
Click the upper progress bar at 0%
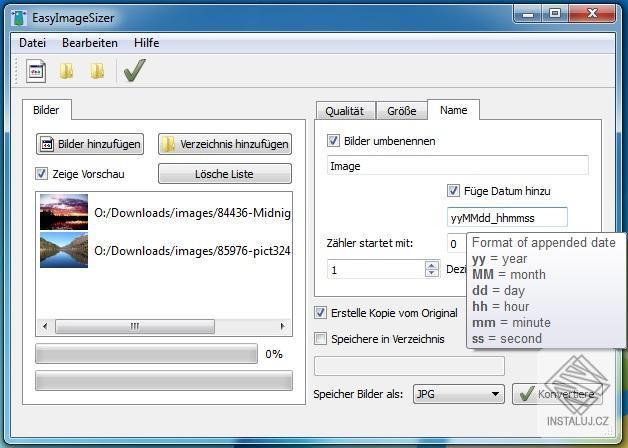pos(147,354)
